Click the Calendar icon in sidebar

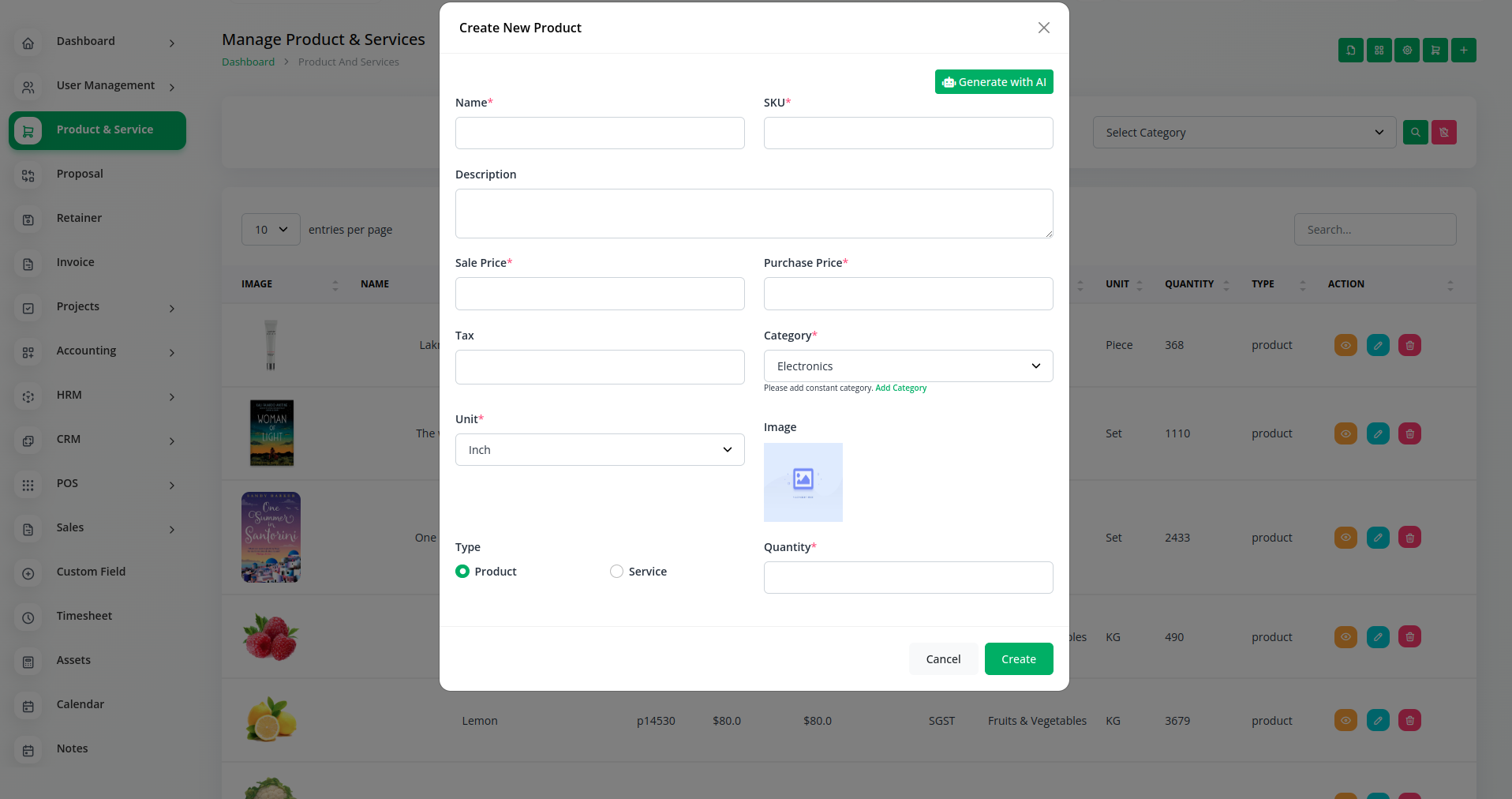tap(28, 706)
